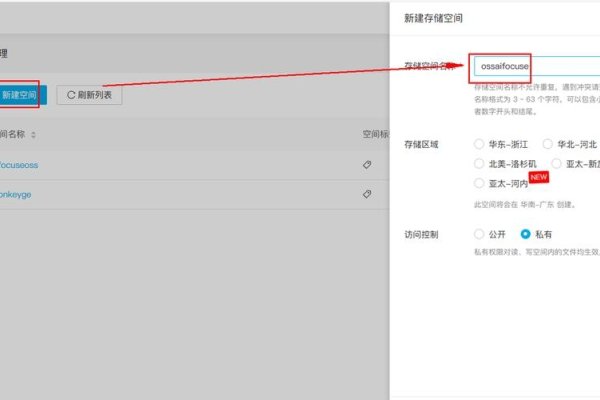Select the 亚太-河内 storage region
Image resolution: width=600 pixels, height=400 pixels.
coord(479,183)
